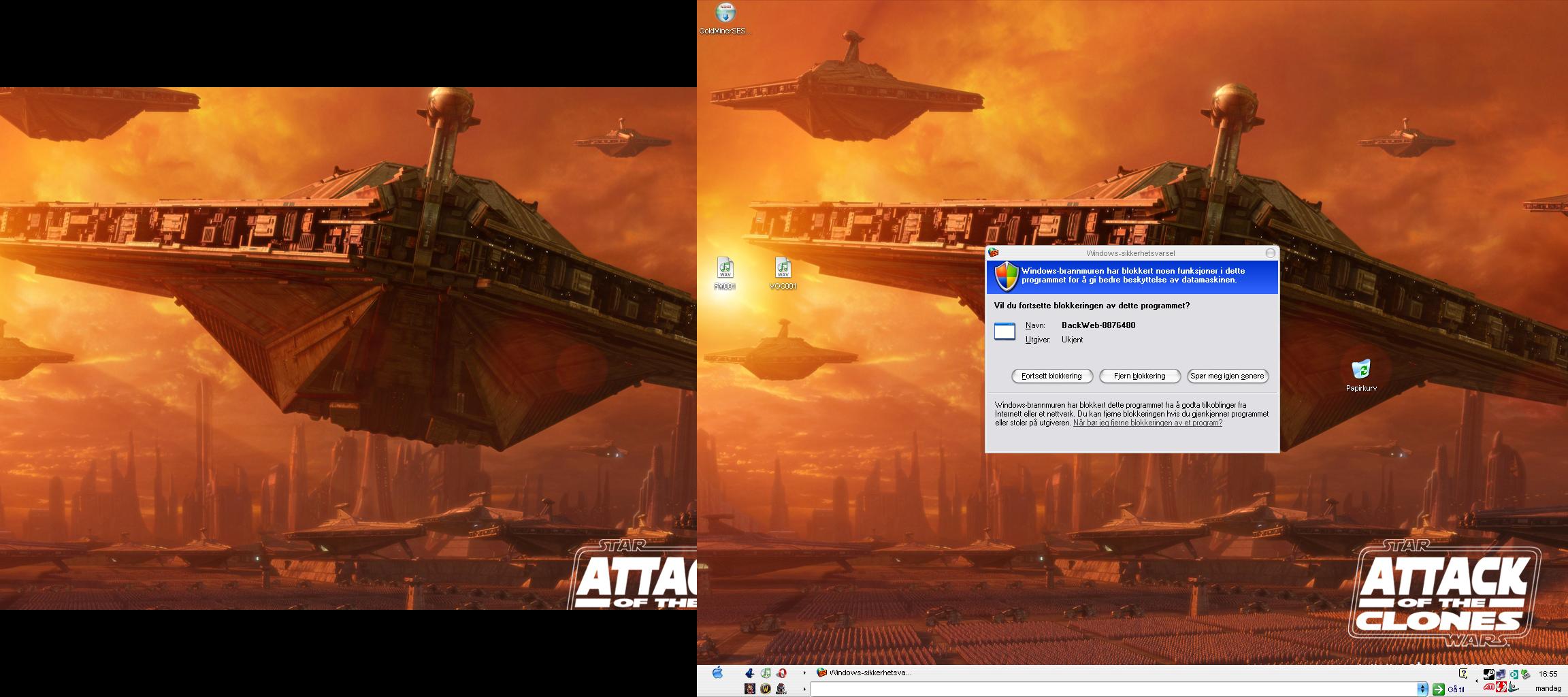
Task: Launch World of Warcraft from quick launch
Action: coord(766,689)
